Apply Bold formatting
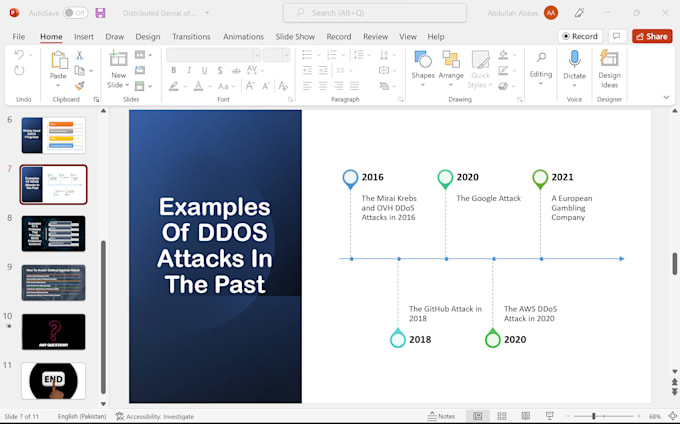 173,70
